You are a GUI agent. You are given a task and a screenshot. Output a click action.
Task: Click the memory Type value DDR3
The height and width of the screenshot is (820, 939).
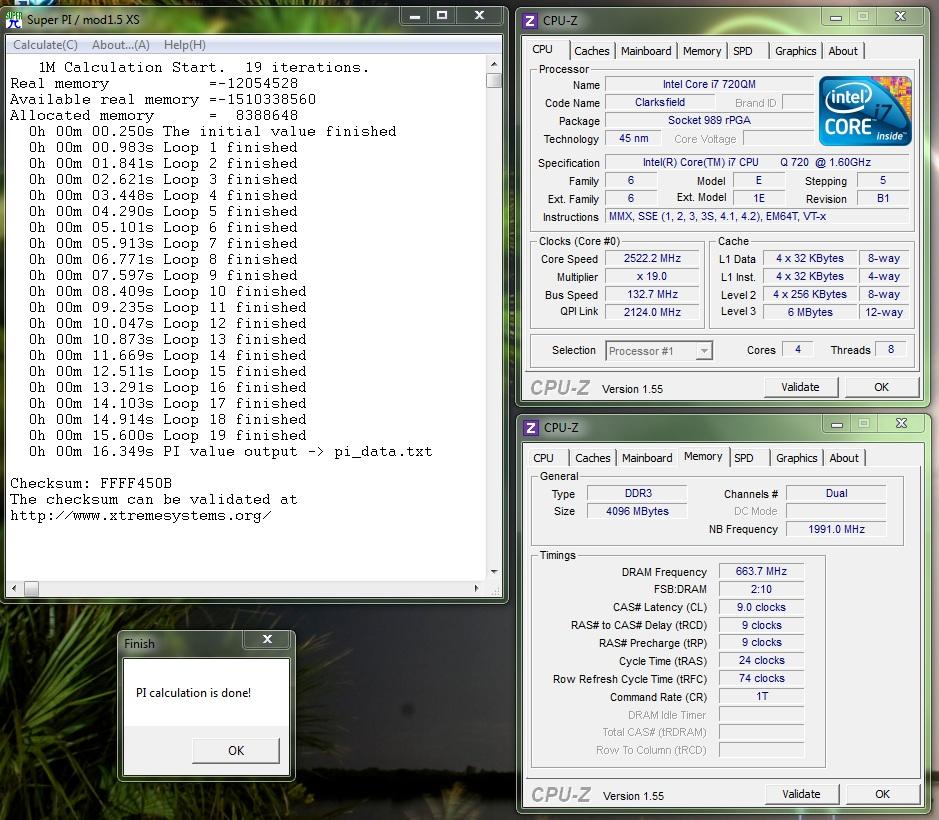coord(638,493)
